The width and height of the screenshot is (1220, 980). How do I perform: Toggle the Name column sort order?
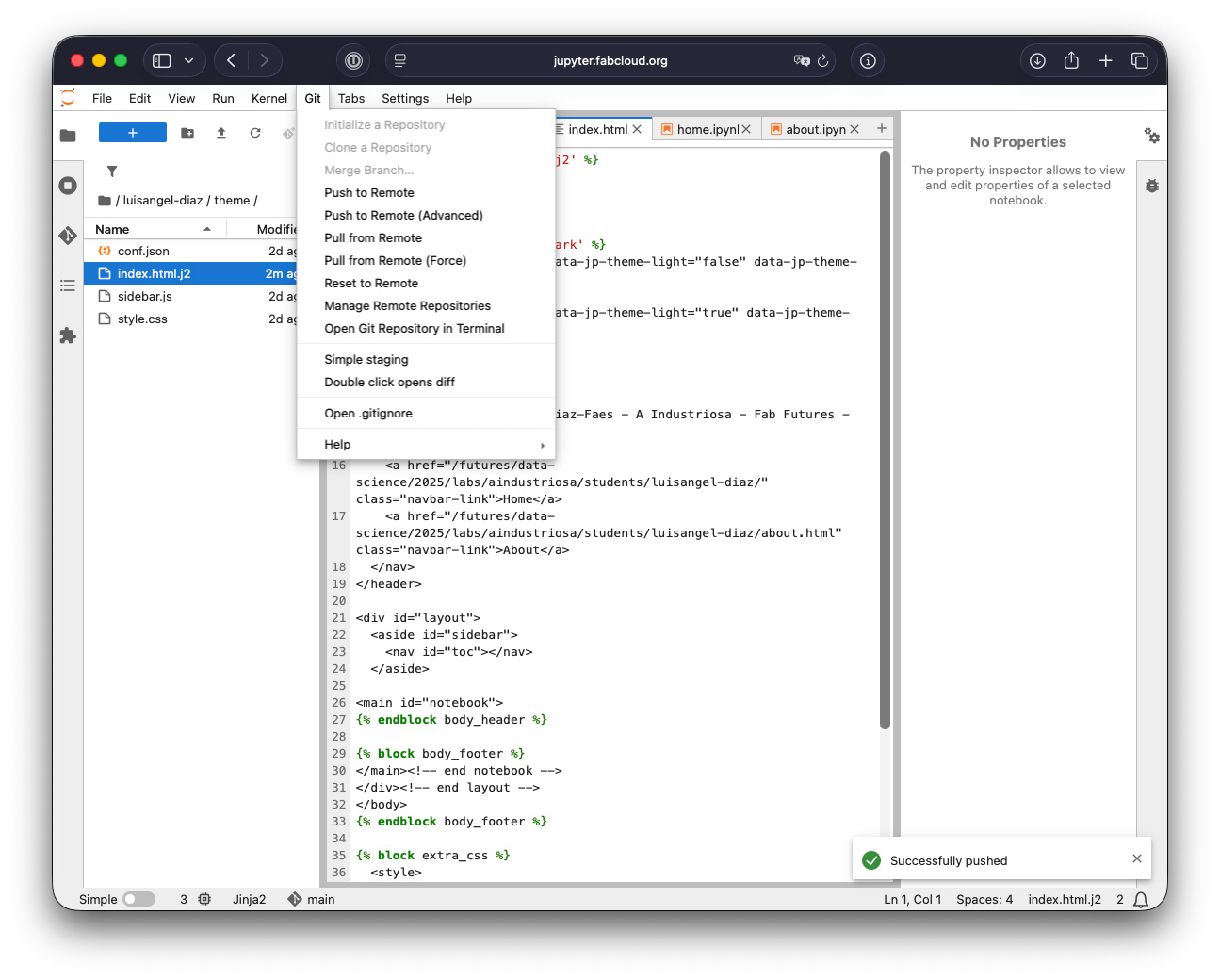pyautogui.click(x=111, y=228)
